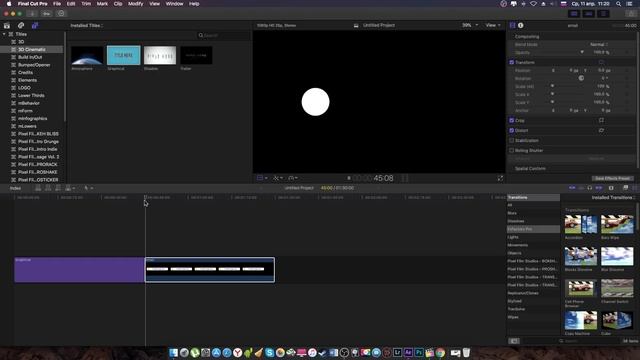This screenshot has height=360, width=640.
Task: Click the Transform on-screen control icon
Action: (x=601, y=62)
